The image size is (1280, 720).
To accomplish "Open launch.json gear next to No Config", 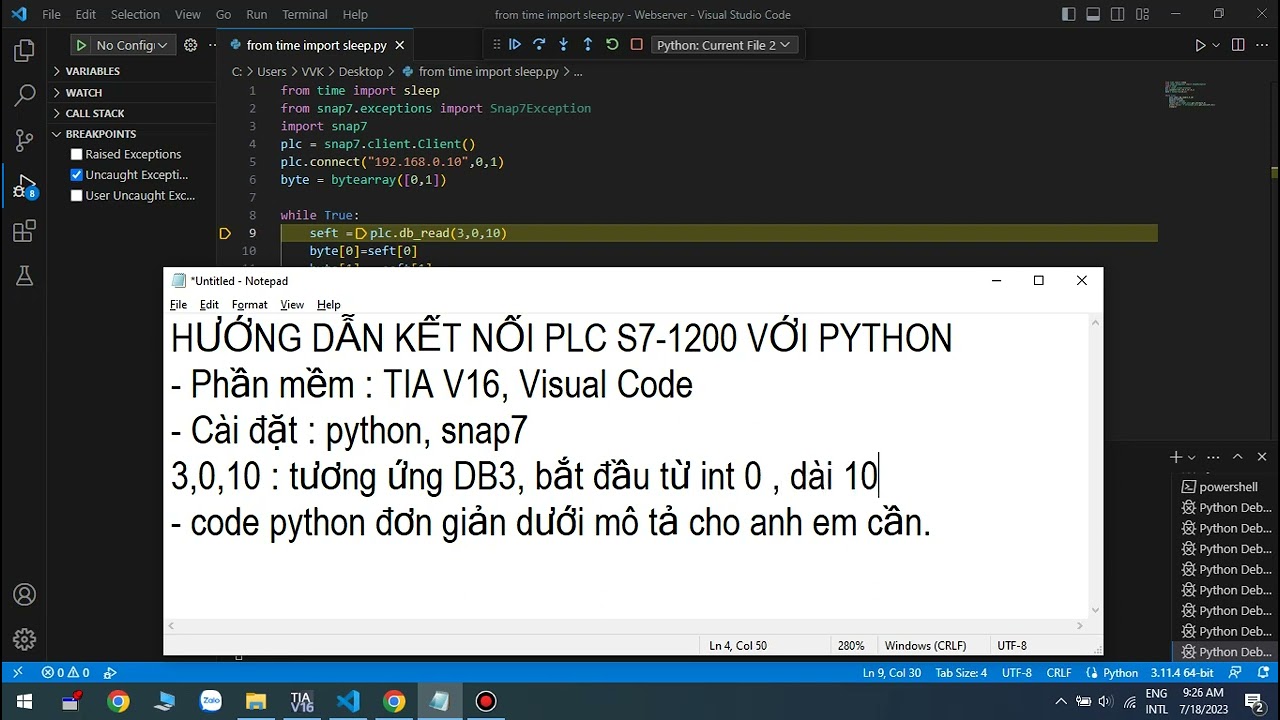I will [x=190, y=45].
